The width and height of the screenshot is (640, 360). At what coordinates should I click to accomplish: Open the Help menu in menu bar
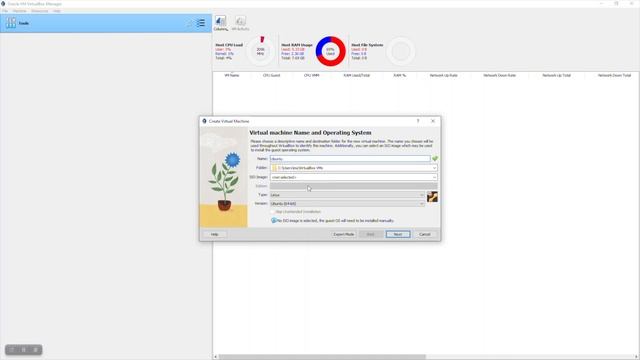[57, 11]
